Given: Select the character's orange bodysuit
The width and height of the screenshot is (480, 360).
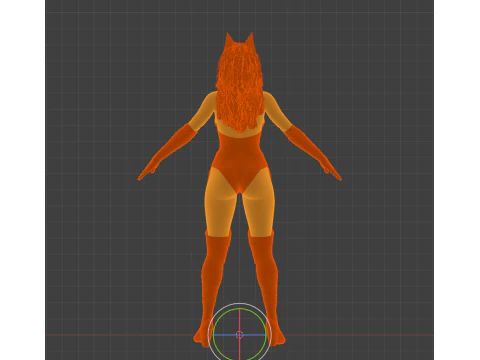Looking at the screenshot, I should coord(240,159).
